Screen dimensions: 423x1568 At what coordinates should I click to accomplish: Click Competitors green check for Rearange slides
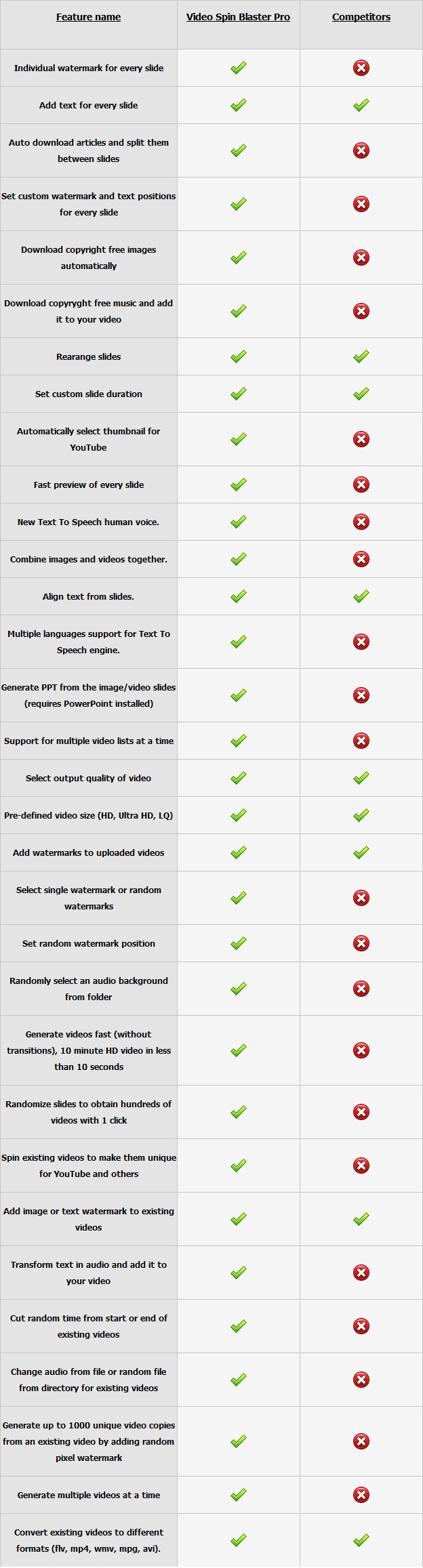pos(361,356)
